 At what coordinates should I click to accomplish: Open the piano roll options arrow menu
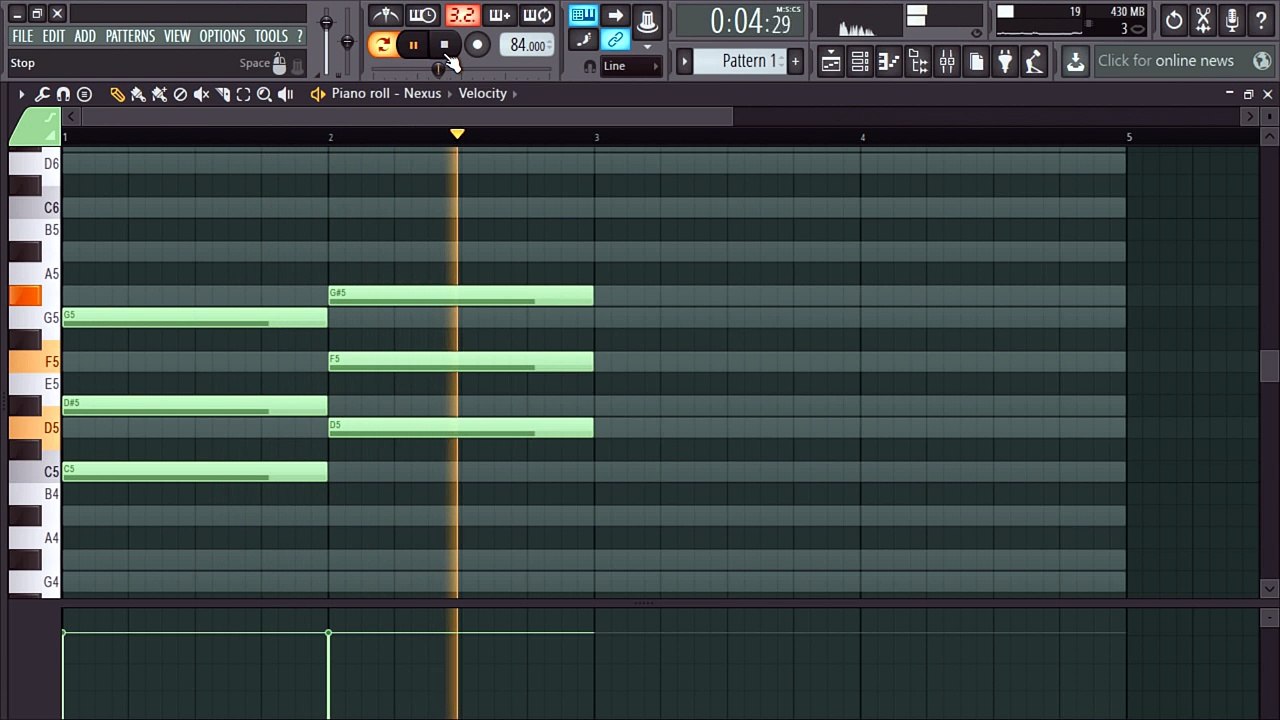[21, 94]
